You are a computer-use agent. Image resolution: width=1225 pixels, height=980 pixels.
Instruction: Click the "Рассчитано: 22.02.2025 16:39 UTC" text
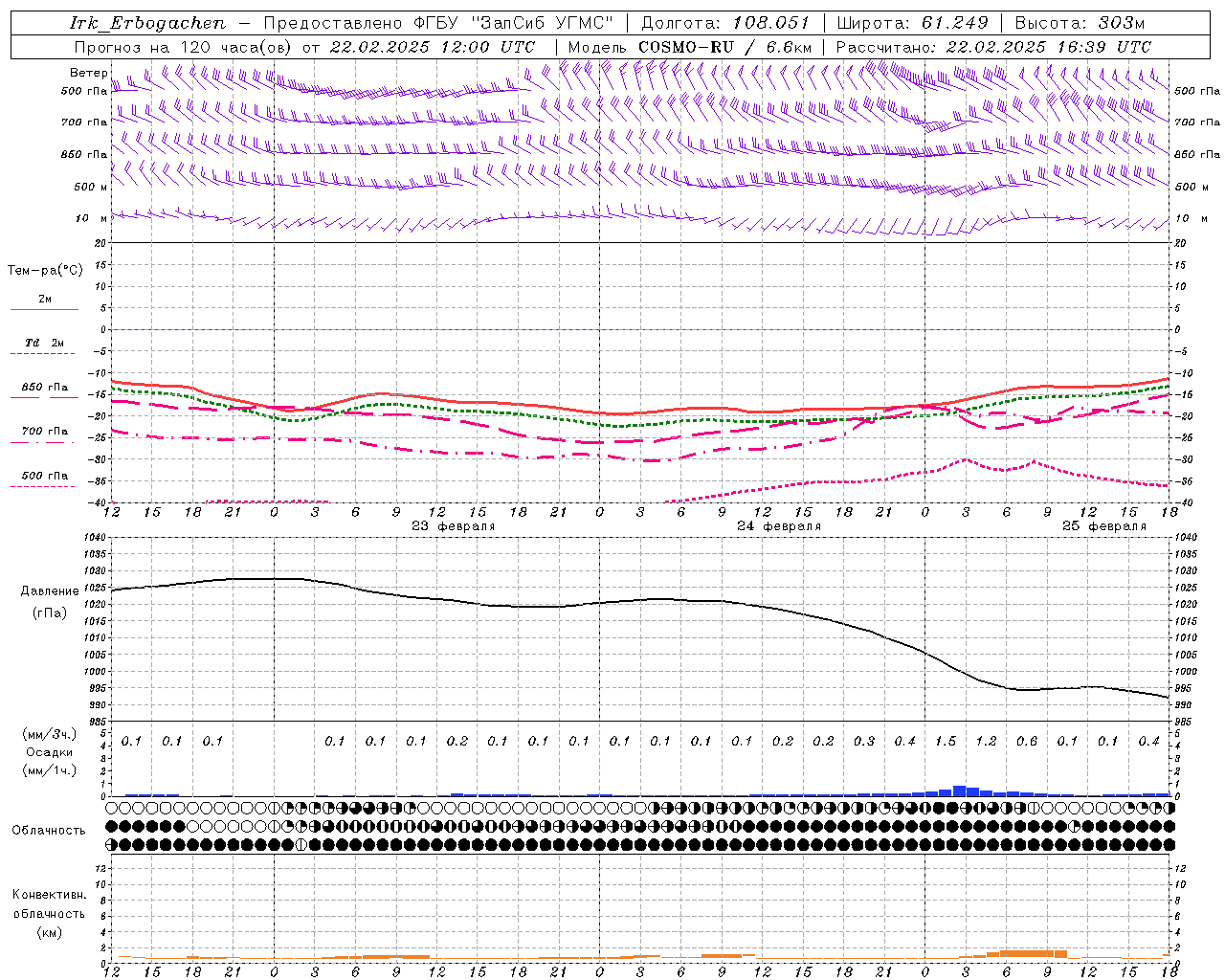coord(993,47)
